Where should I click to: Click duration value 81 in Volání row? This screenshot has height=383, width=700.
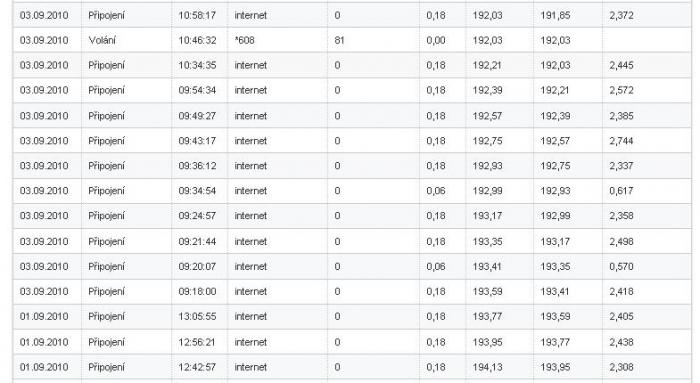[339, 40]
